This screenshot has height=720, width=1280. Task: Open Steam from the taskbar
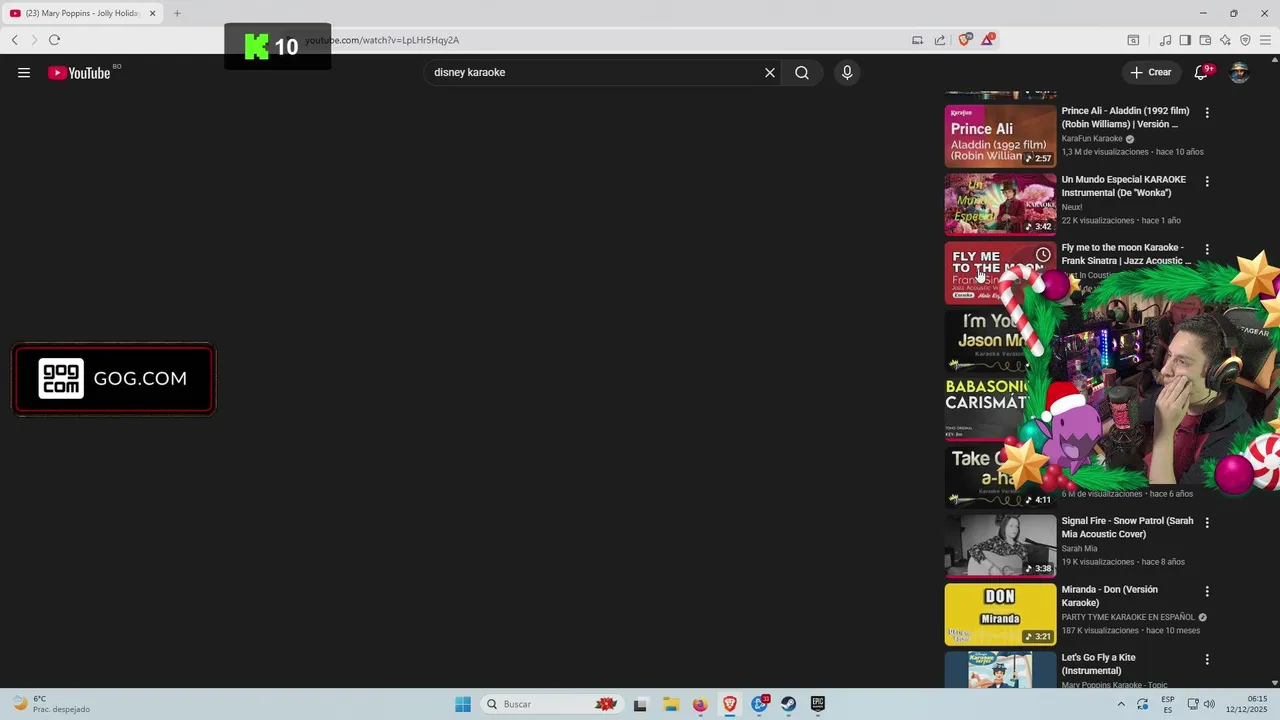click(789, 704)
